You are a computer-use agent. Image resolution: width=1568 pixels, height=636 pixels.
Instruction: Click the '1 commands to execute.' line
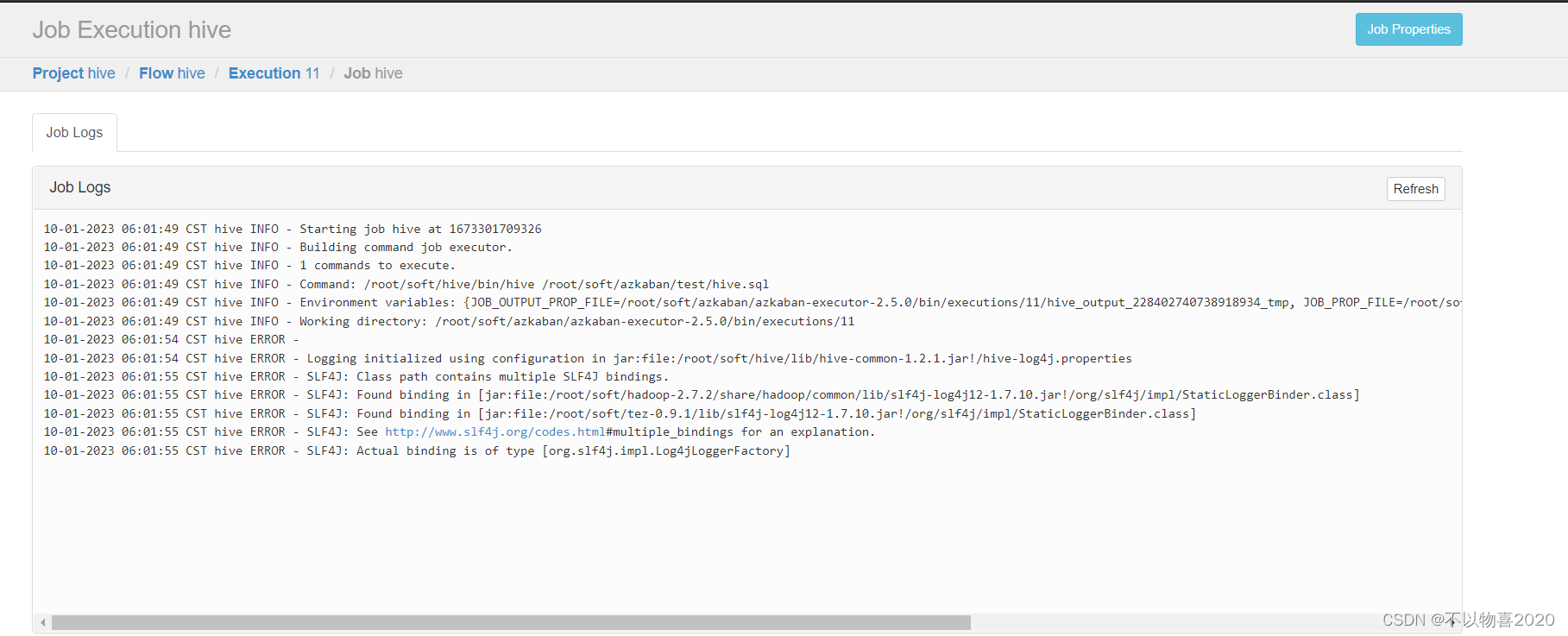pyautogui.click(x=249, y=265)
